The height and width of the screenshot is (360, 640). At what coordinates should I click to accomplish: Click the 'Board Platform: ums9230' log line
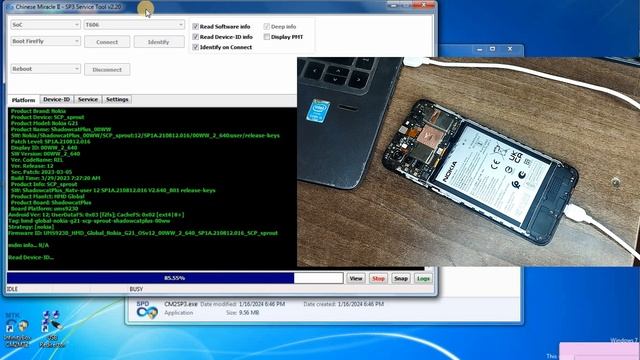tap(44, 209)
